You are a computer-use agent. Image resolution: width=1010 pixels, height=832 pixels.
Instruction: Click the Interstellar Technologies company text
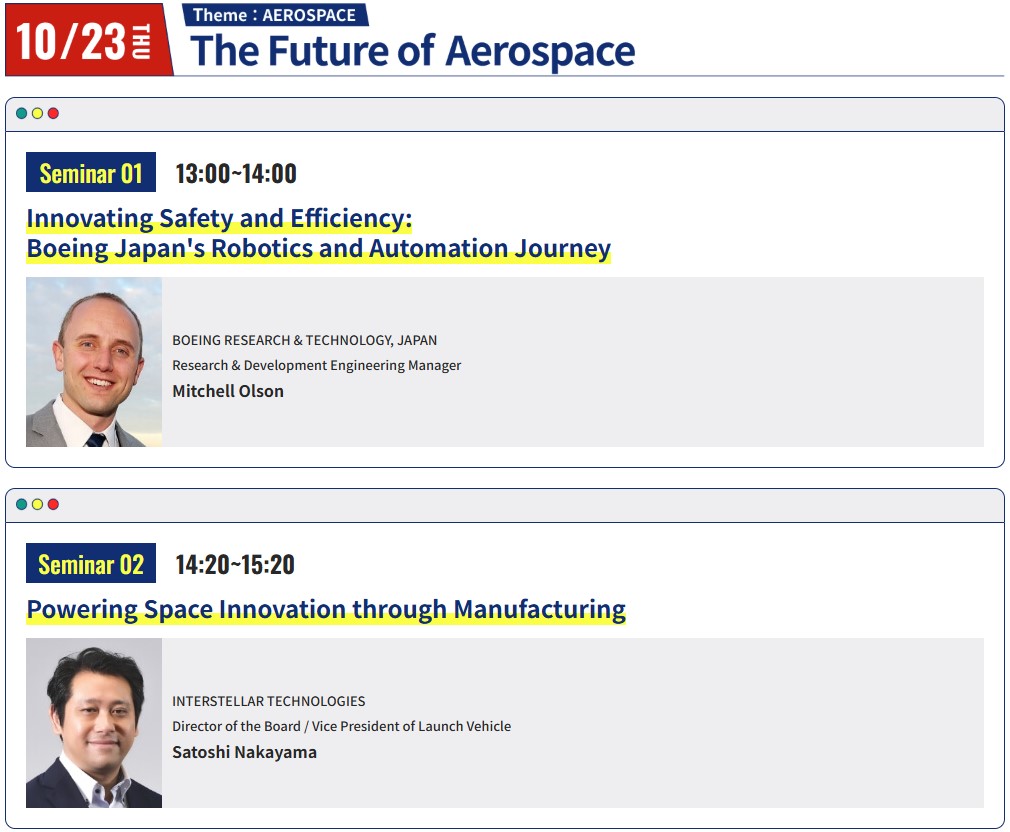(x=269, y=701)
